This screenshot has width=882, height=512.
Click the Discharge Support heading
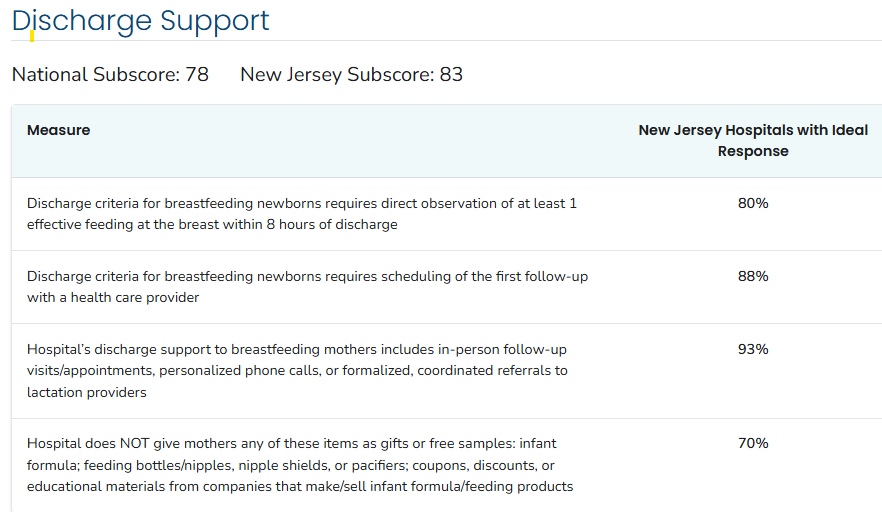click(x=141, y=20)
